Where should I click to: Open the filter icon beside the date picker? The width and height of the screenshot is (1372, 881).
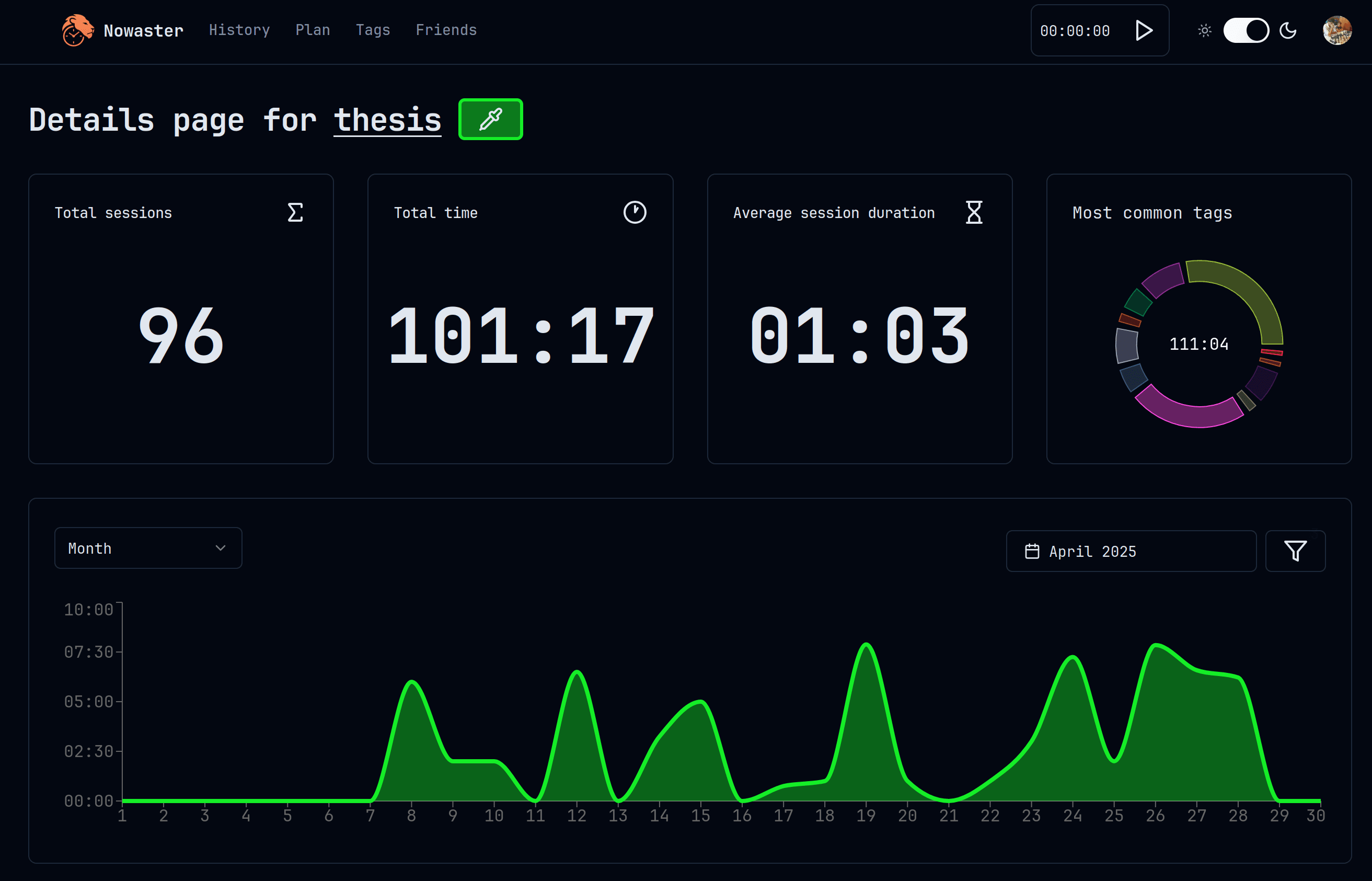click(x=1295, y=551)
